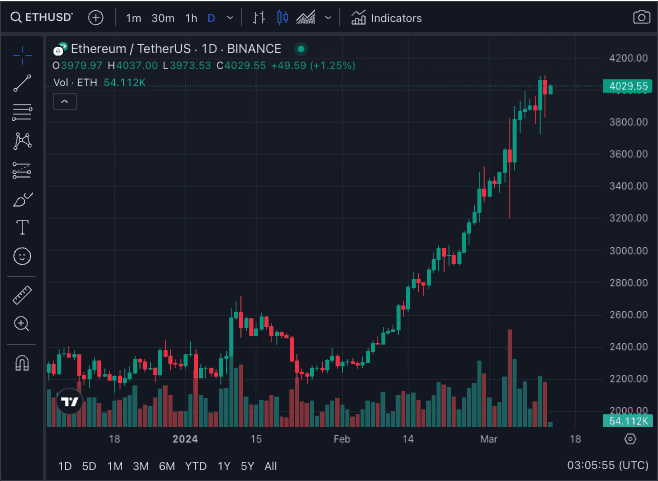Select the bars chart style icon

(259, 18)
